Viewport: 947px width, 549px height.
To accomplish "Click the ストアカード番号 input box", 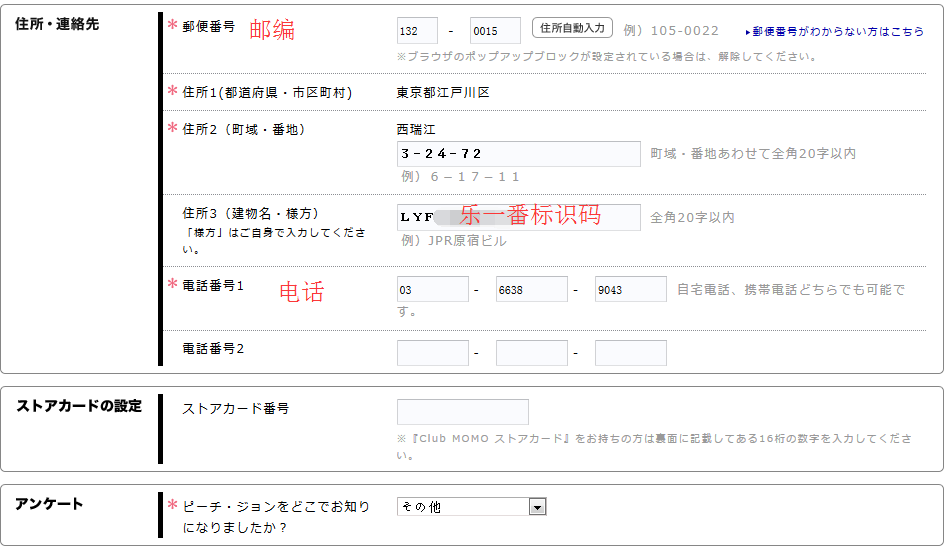I will point(462,412).
